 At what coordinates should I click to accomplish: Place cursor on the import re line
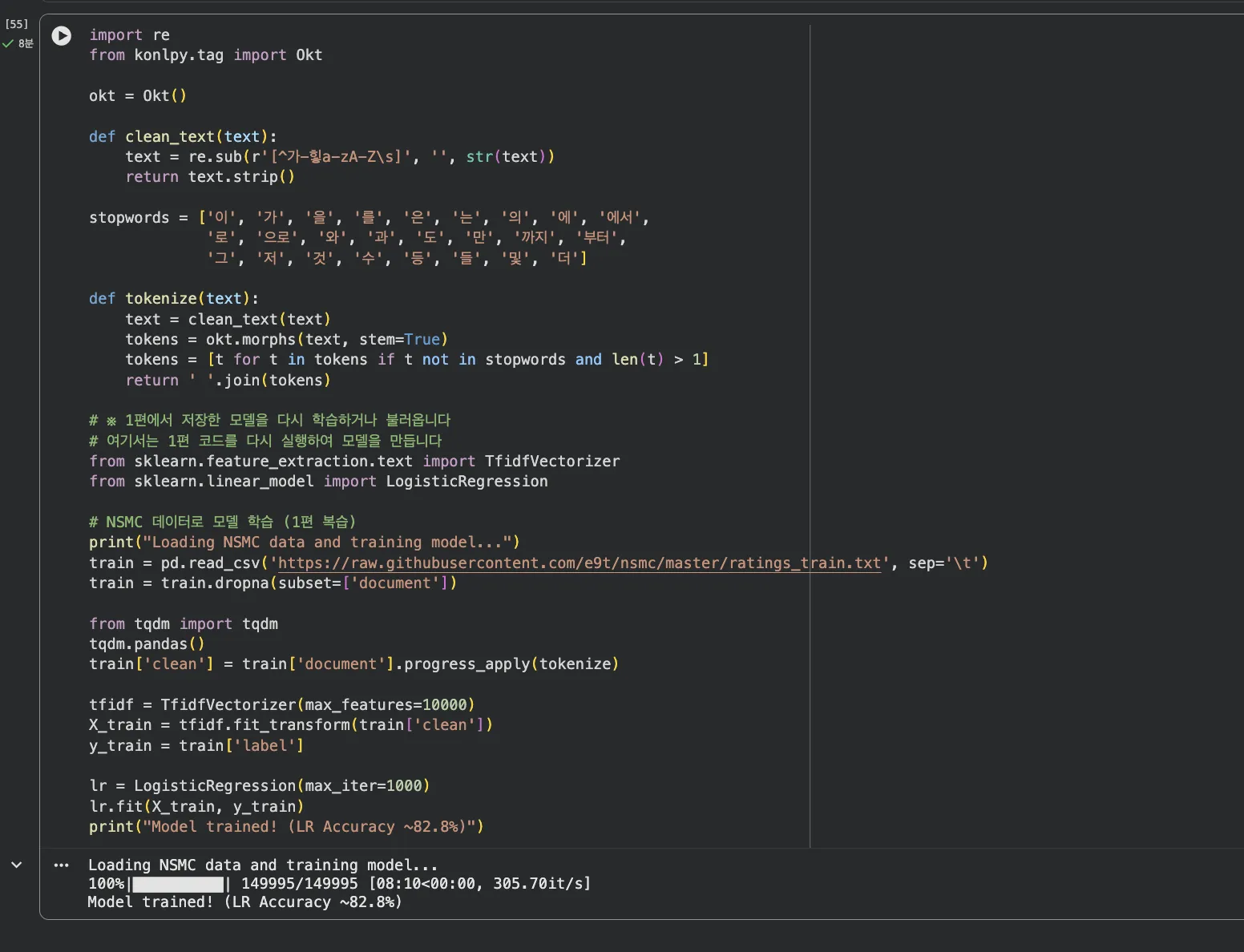point(129,35)
